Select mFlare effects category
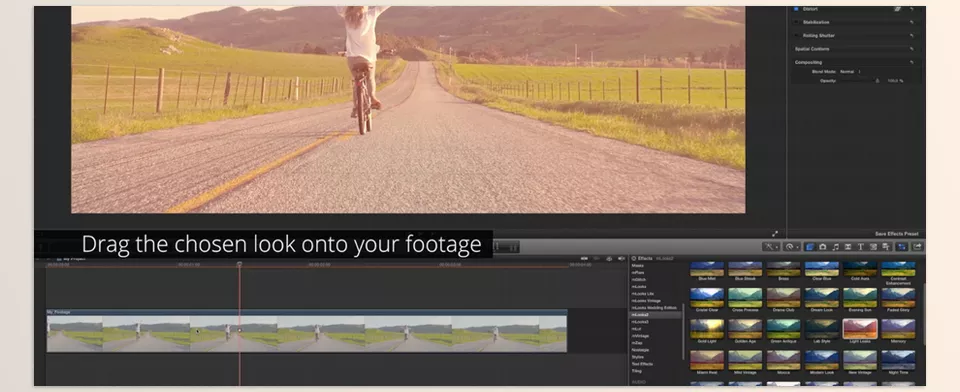Screen dimensions: 960x392 pos(637,273)
